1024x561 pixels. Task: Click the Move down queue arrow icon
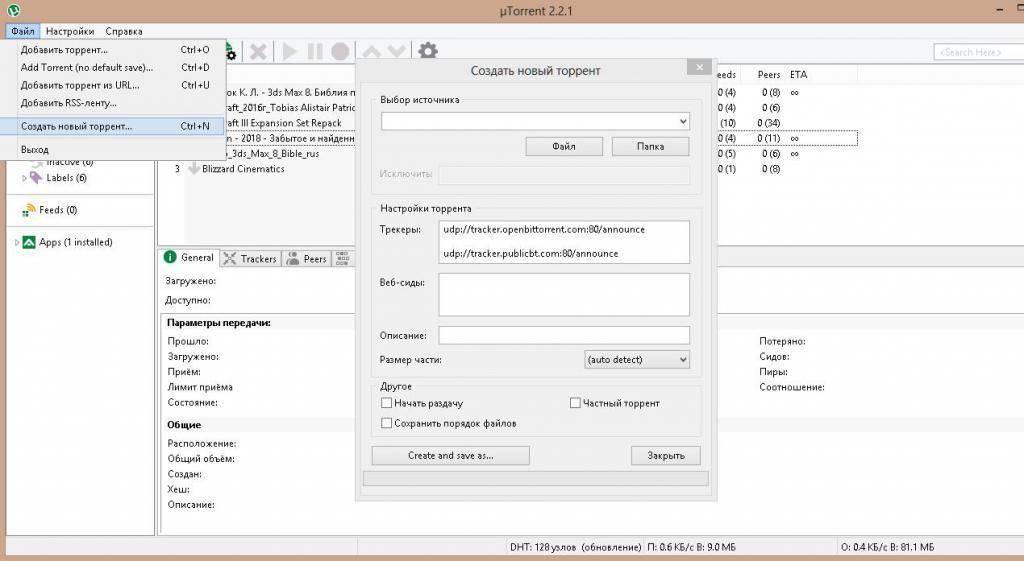tap(397, 51)
